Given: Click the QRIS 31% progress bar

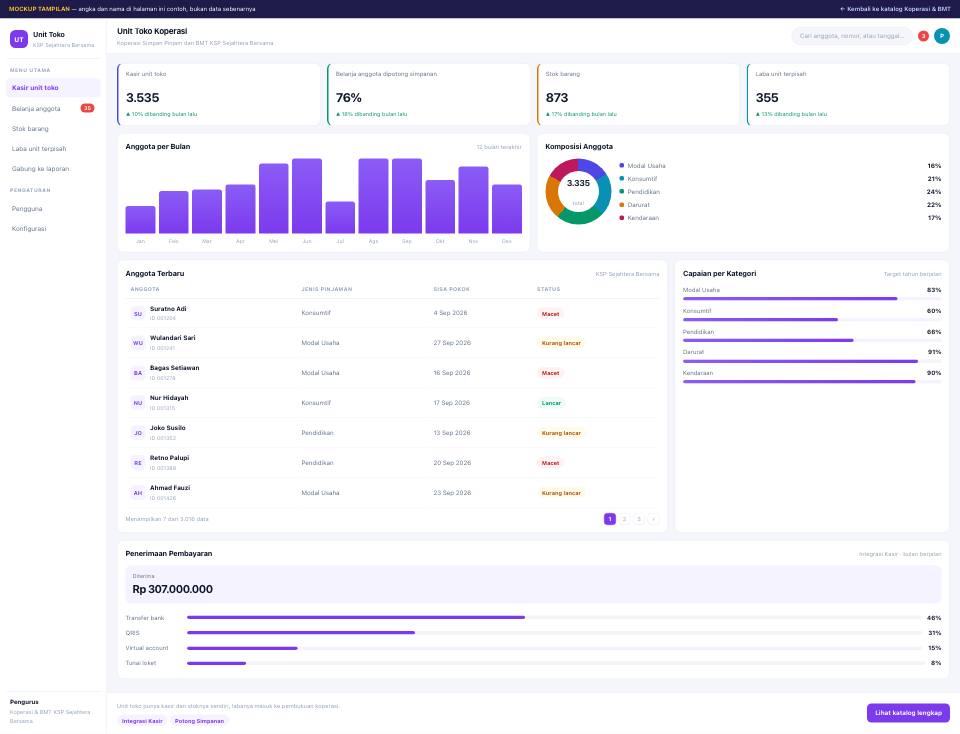Looking at the screenshot, I should [x=554, y=632].
